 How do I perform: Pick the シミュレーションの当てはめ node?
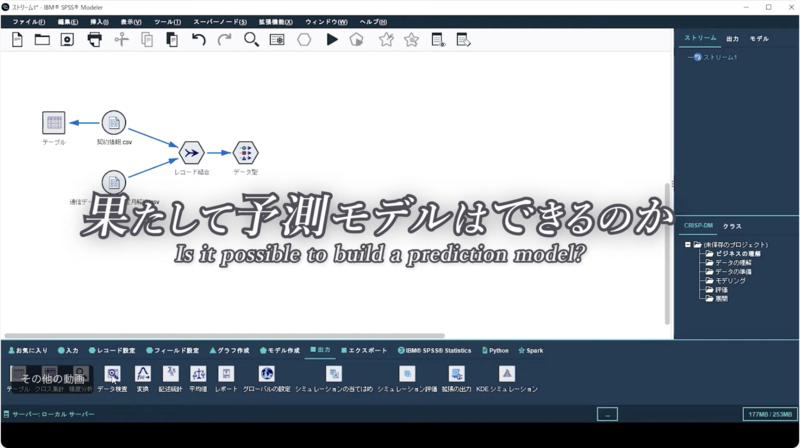point(334,379)
